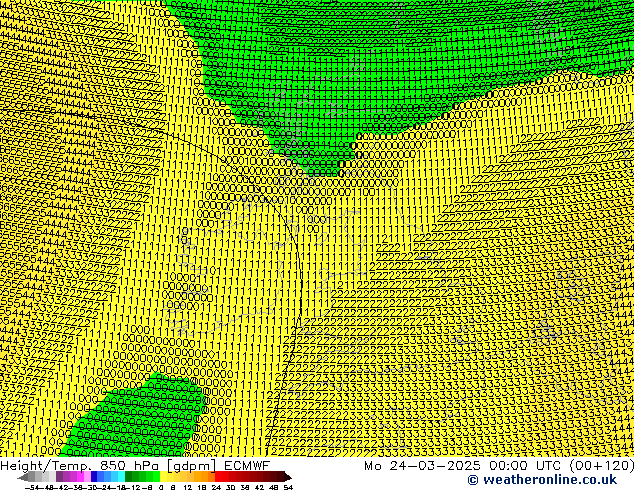Click the weatheronline.co.uk copyright link
634x490 pixels.
click(542, 480)
